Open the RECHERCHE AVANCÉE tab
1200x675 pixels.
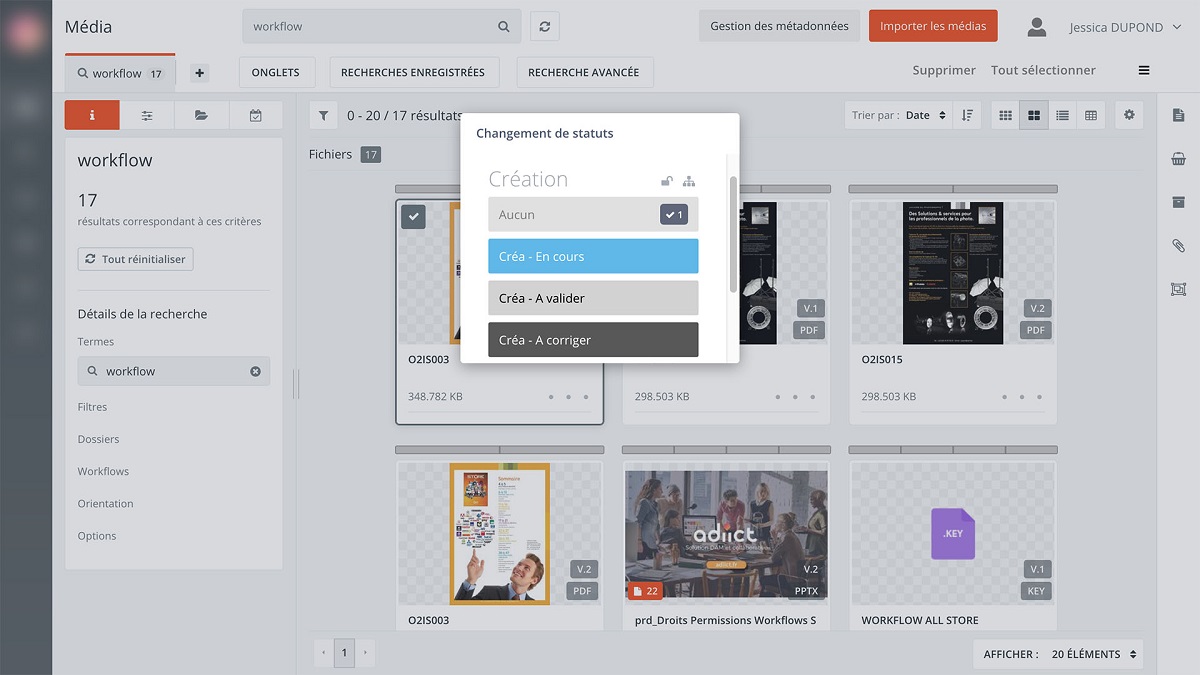pyautogui.click(x=583, y=73)
